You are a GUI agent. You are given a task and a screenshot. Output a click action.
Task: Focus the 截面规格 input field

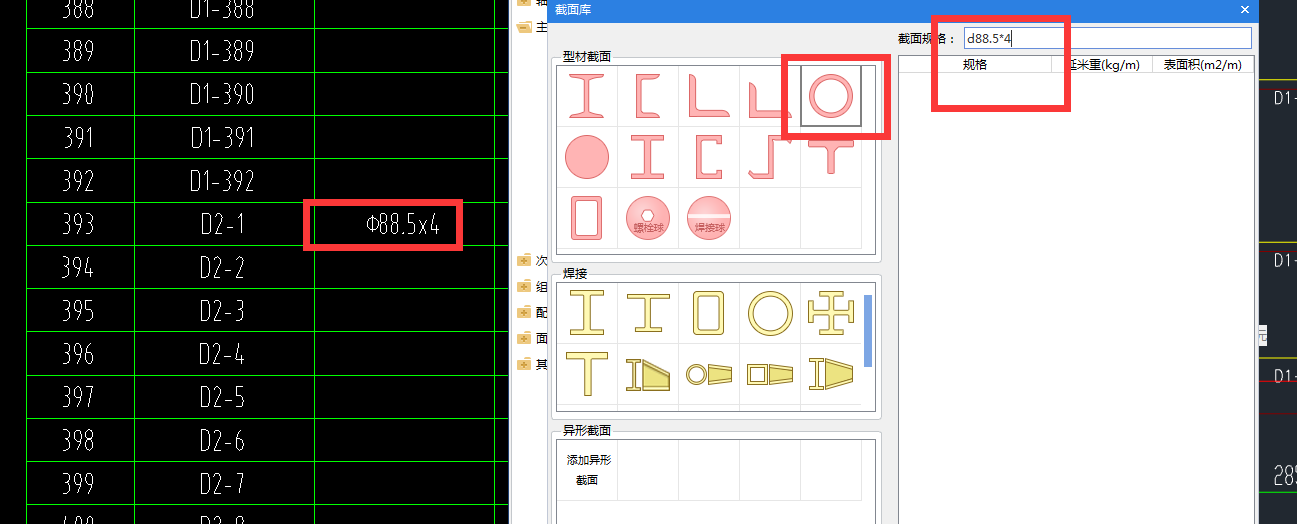point(1107,38)
